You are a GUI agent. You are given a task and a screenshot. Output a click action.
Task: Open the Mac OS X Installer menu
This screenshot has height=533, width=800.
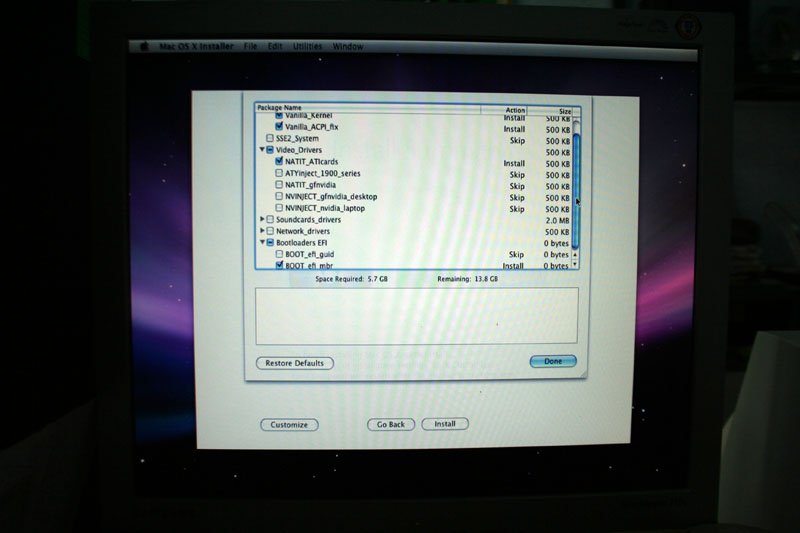coord(196,46)
